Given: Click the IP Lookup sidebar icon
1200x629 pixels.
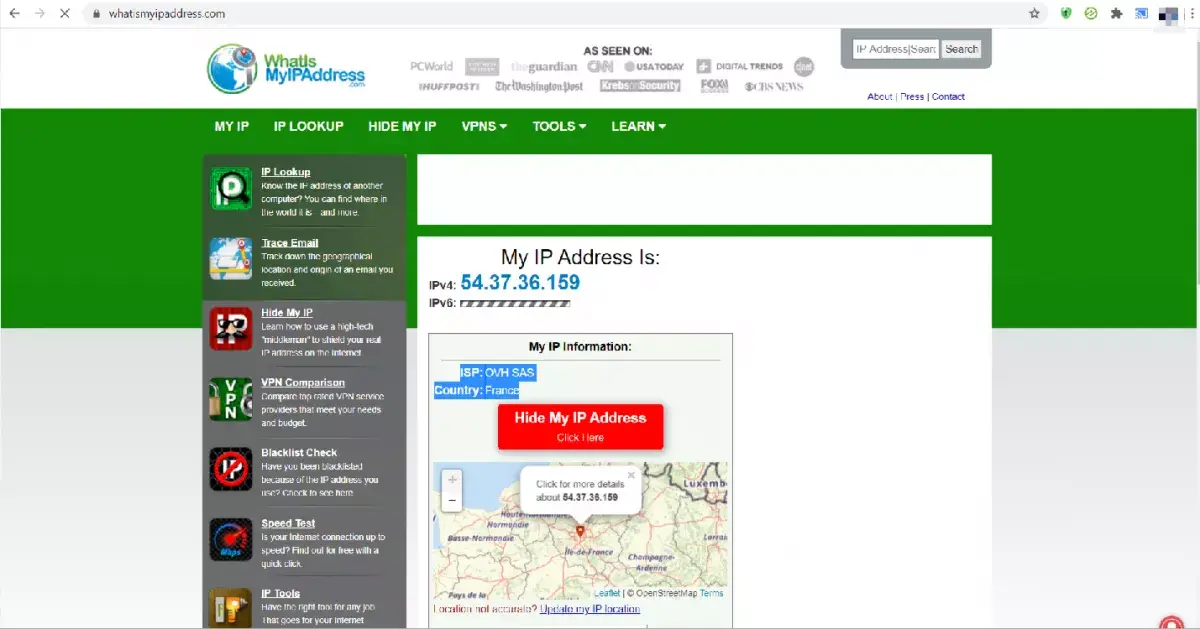Looking at the screenshot, I should click(x=231, y=189).
